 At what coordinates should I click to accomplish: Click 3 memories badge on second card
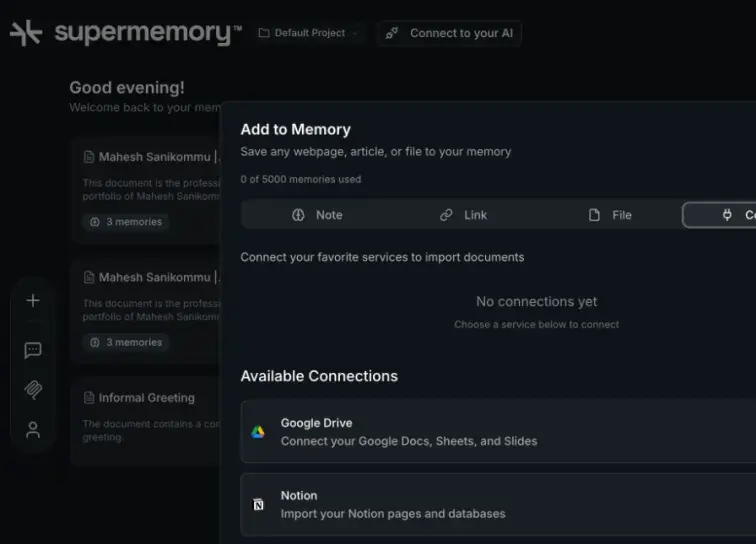(126, 342)
